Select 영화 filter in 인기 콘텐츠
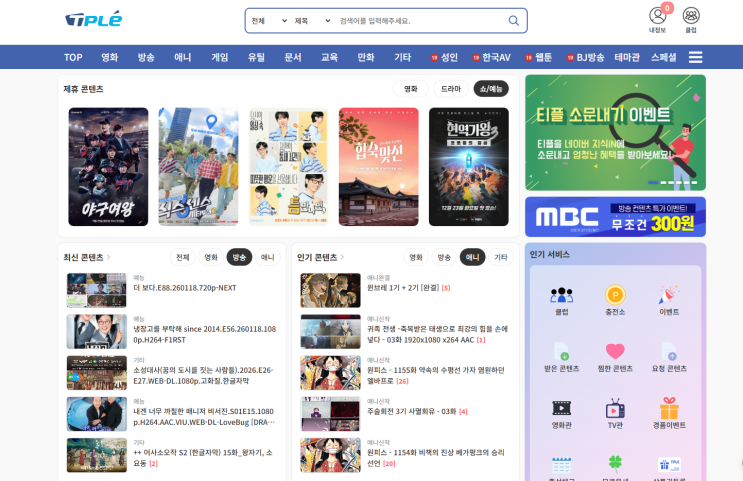The width and height of the screenshot is (743, 481). click(416, 257)
